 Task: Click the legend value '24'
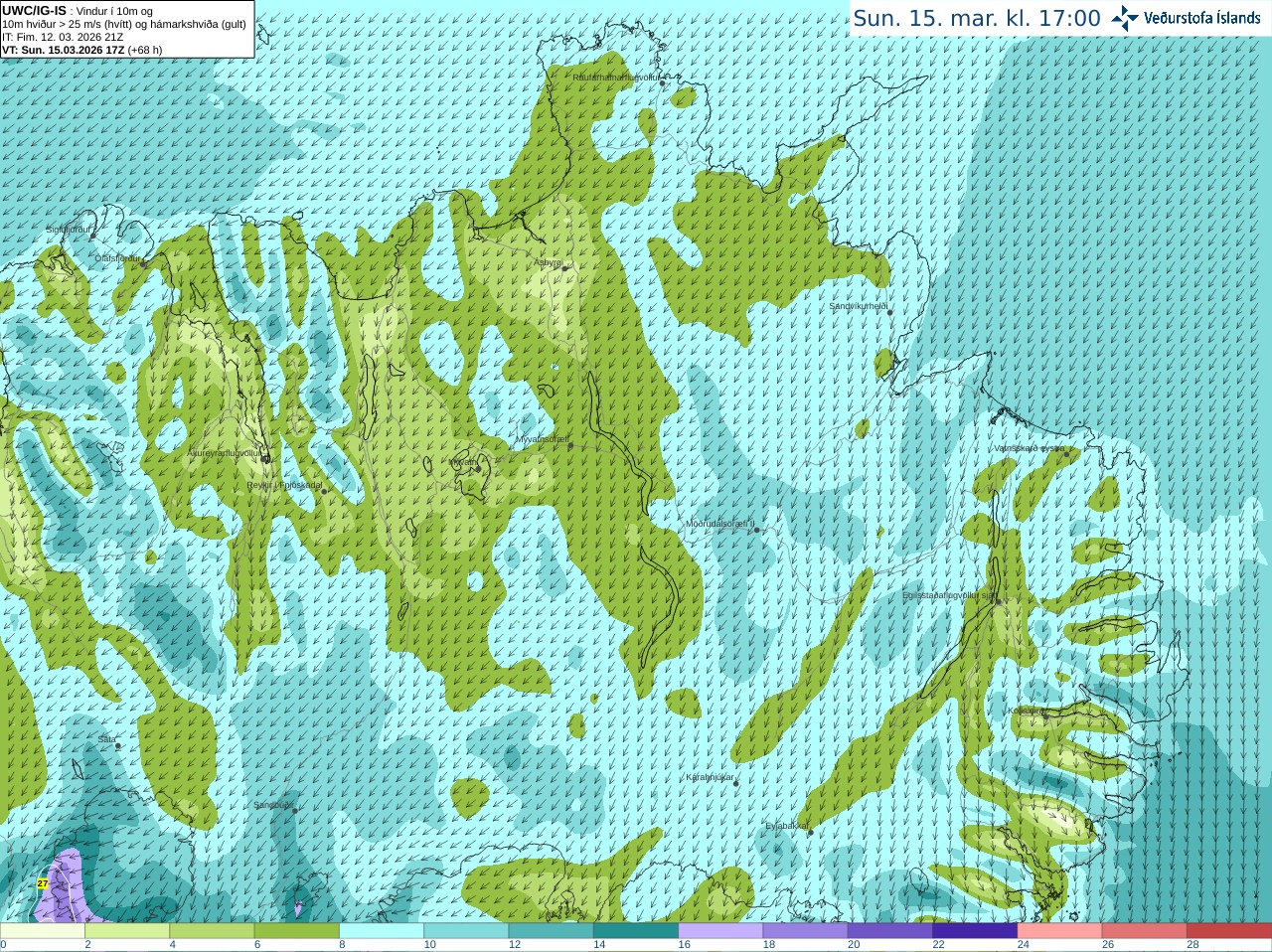1024,945
